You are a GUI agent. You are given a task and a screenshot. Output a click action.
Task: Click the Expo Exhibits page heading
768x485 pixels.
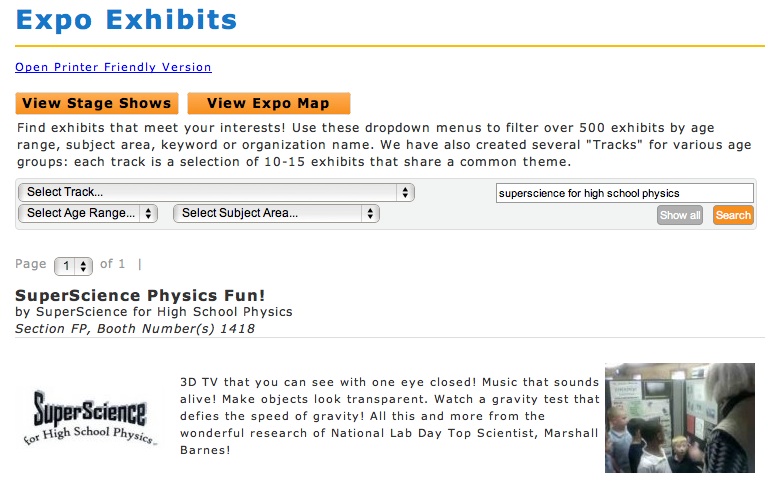(x=126, y=20)
